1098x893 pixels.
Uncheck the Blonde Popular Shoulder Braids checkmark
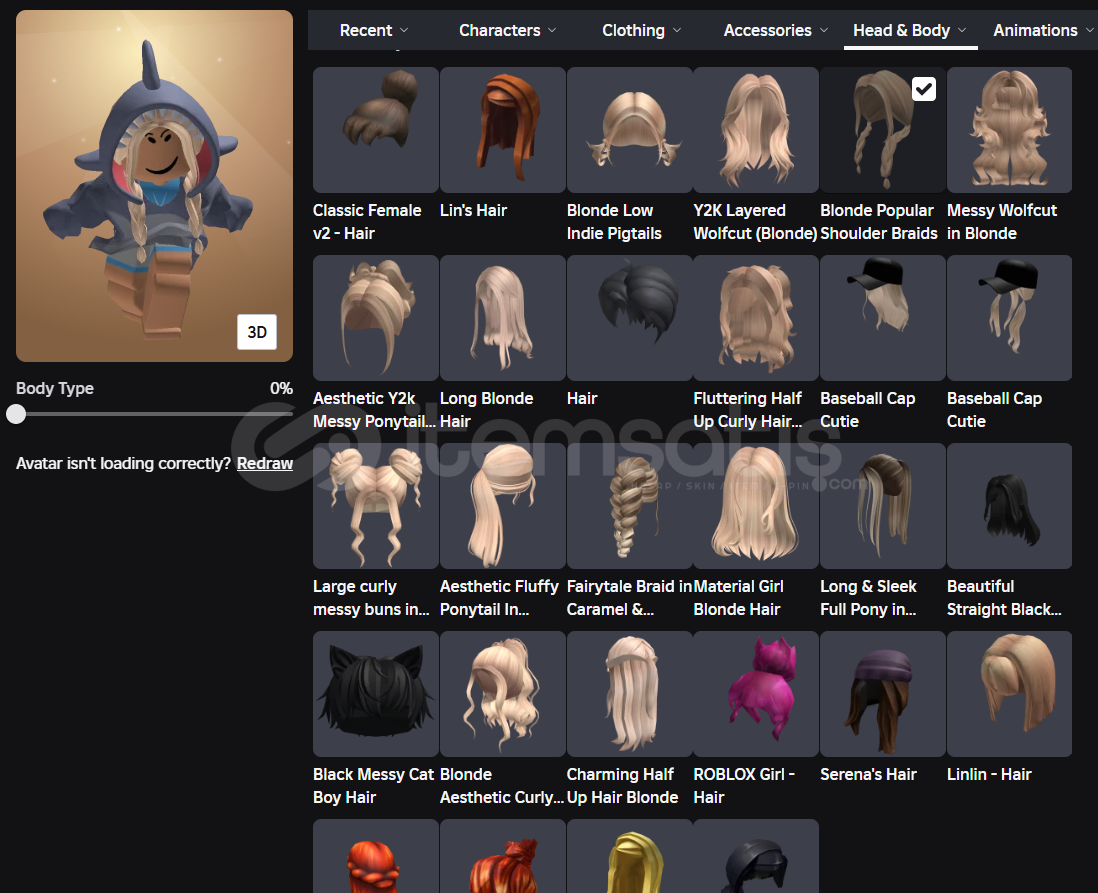coord(924,89)
